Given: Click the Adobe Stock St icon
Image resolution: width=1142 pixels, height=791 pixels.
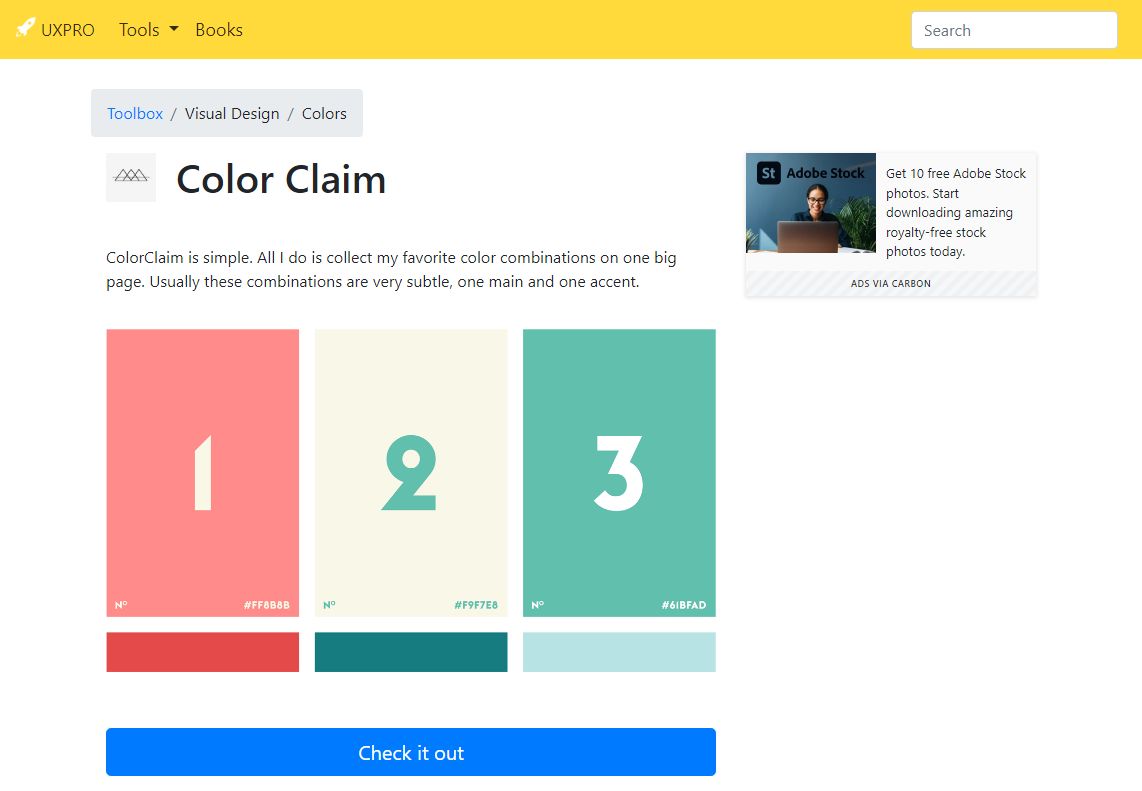Looking at the screenshot, I should (768, 173).
